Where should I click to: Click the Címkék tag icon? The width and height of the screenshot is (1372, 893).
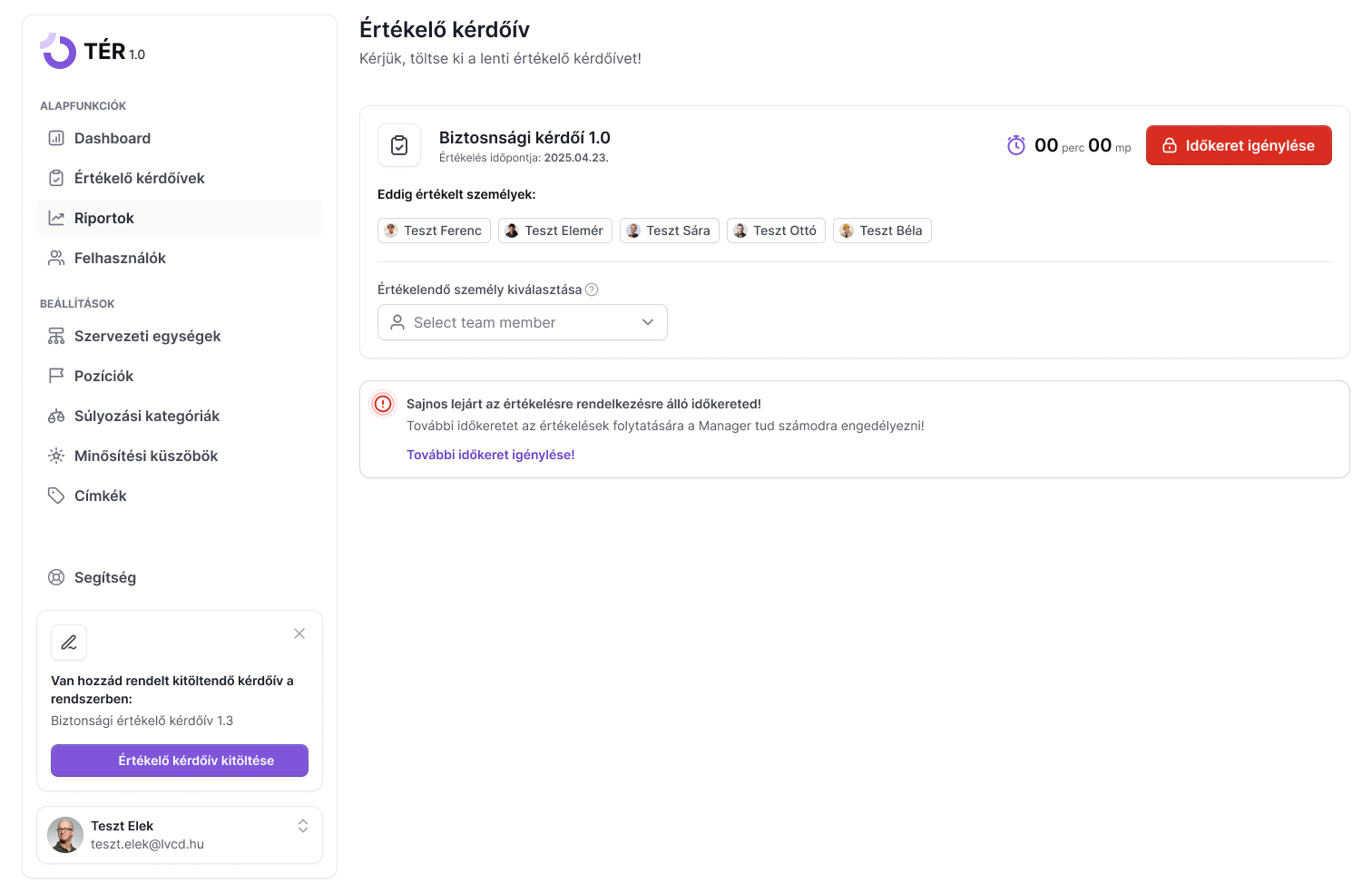coord(56,496)
